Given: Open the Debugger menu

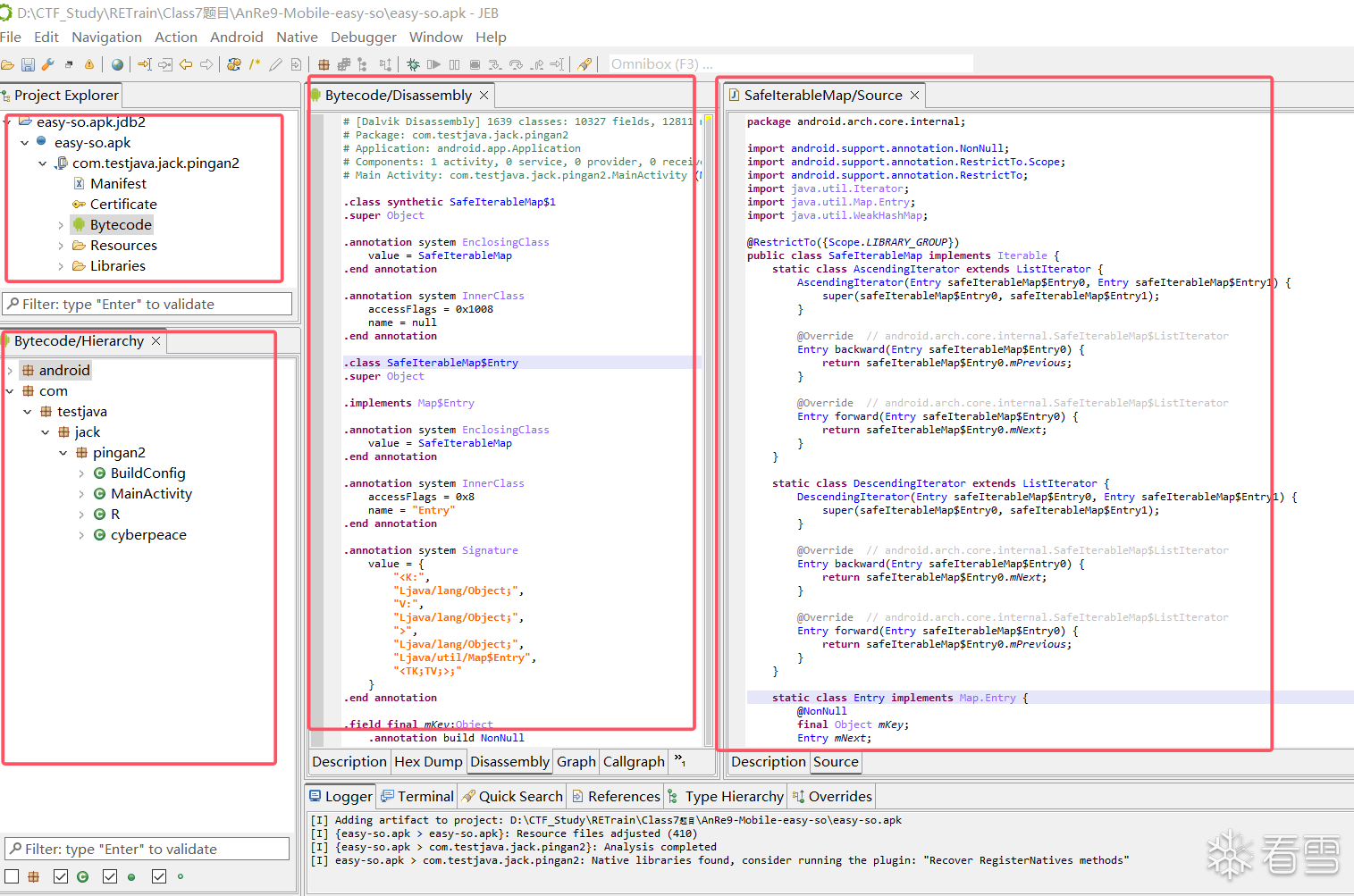Looking at the screenshot, I should [x=363, y=37].
